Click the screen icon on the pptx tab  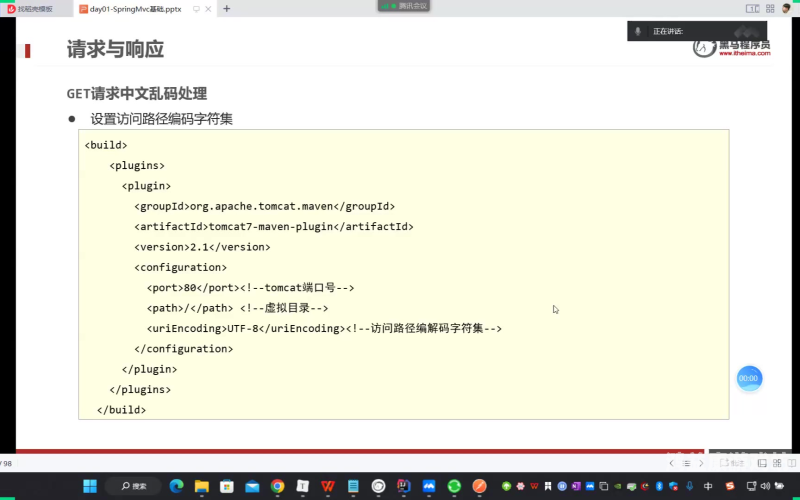click(196, 9)
